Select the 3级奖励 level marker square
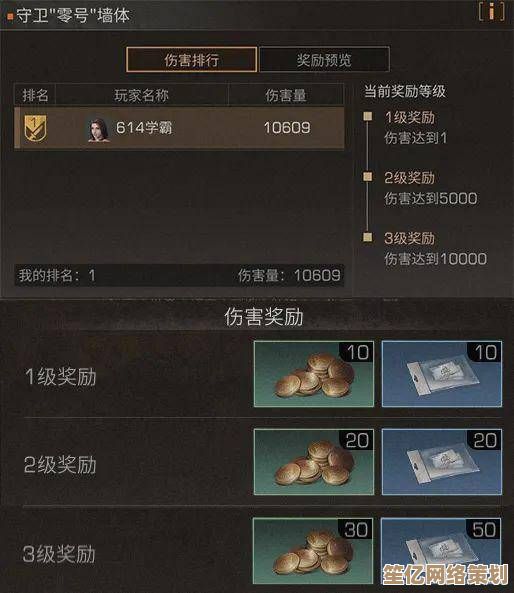Viewport: 514px width, 593px height. point(367,237)
